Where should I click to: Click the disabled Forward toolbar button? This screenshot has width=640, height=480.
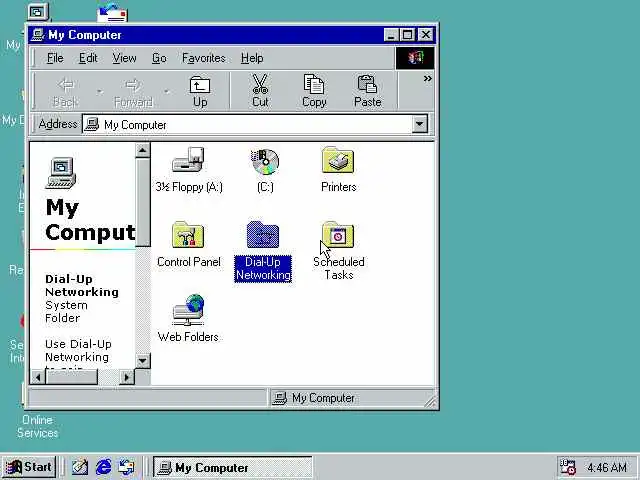pyautogui.click(x=133, y=91)
